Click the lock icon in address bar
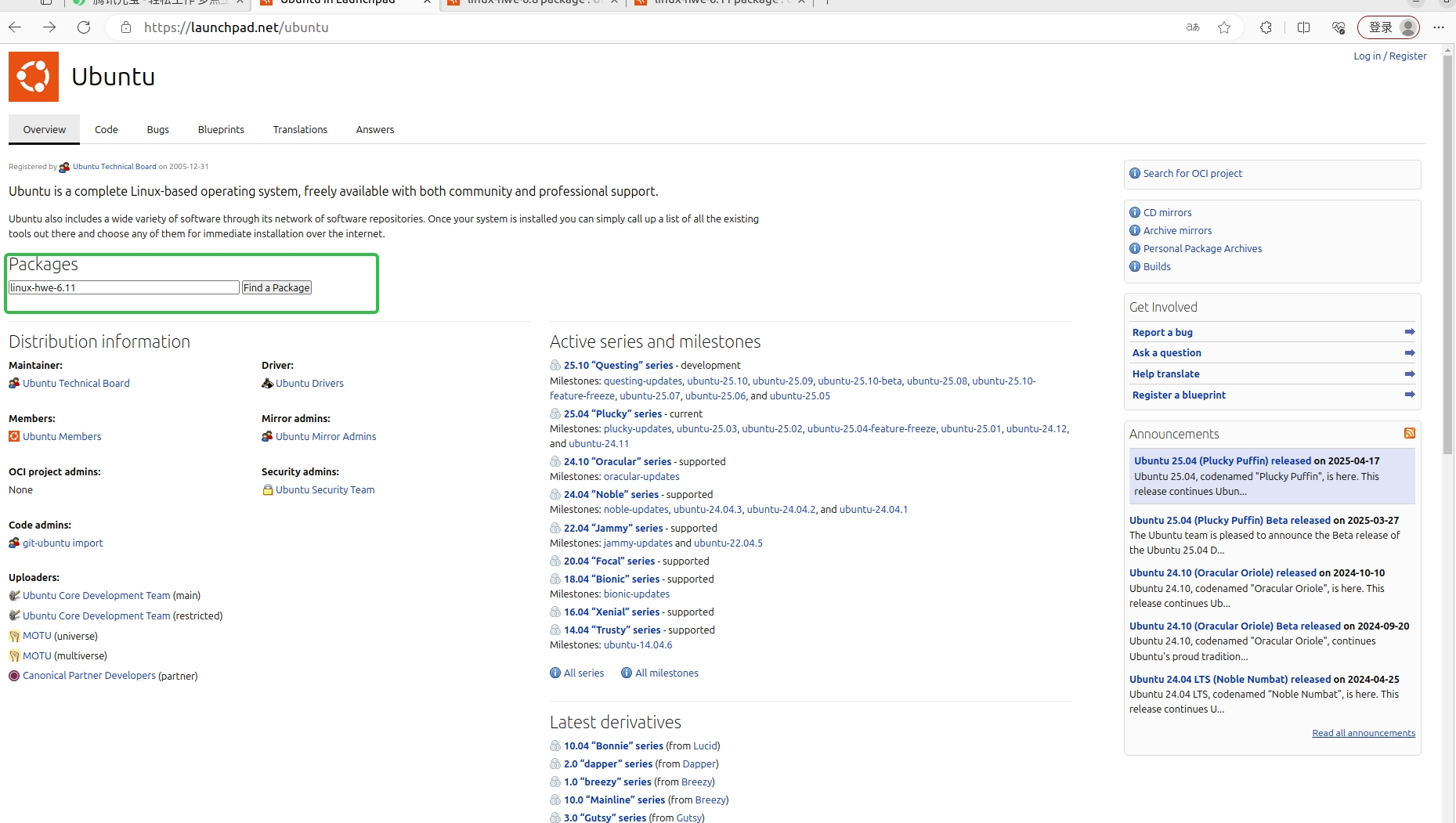The width and height of the screenshot is (1456, 823). pyautogui.click(x=126, y=27)
